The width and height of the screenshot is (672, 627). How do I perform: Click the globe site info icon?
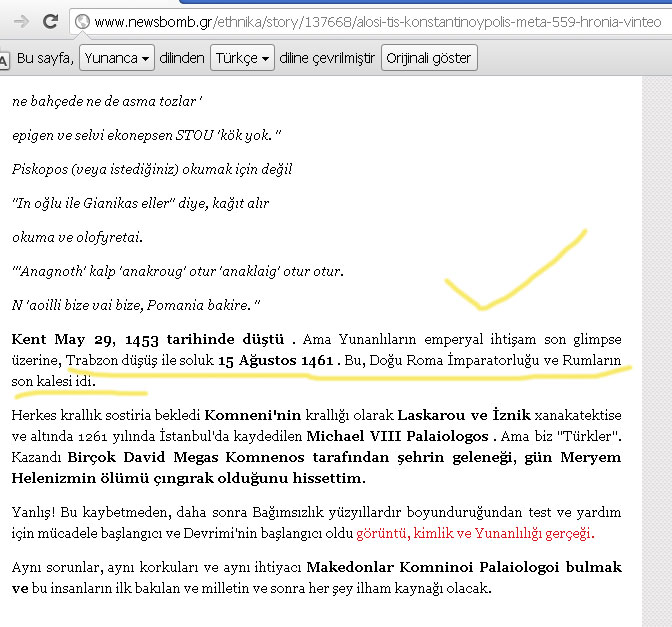pyautogui.click(x=83, y=21)
